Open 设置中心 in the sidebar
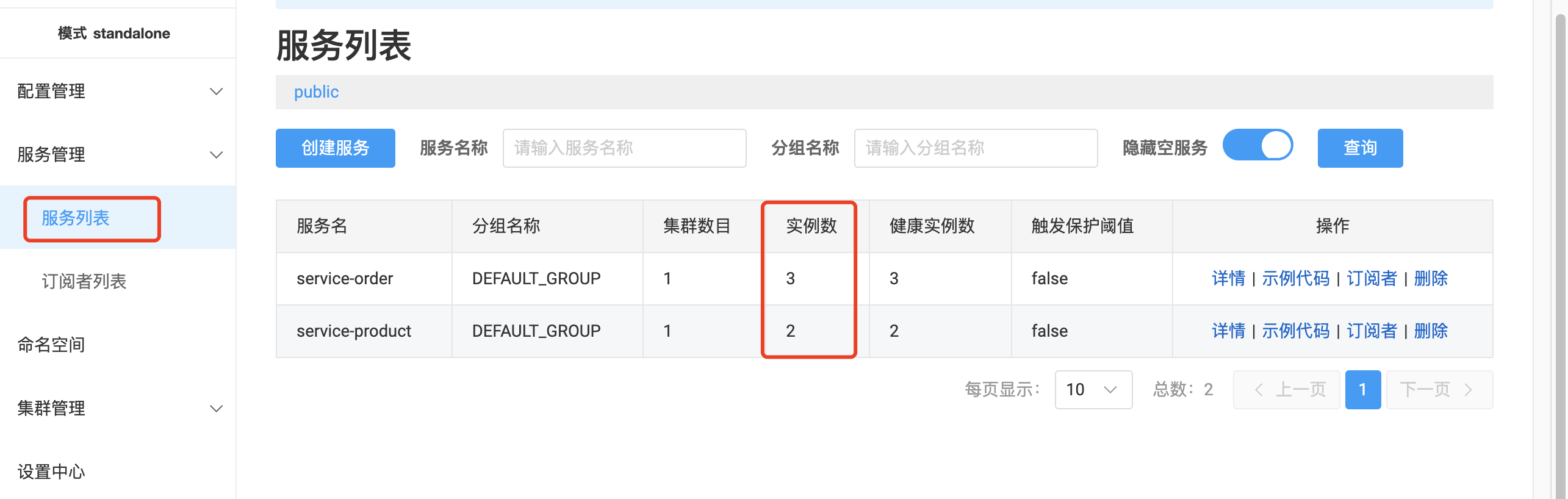1568x499 pixels. coord(51,472)
